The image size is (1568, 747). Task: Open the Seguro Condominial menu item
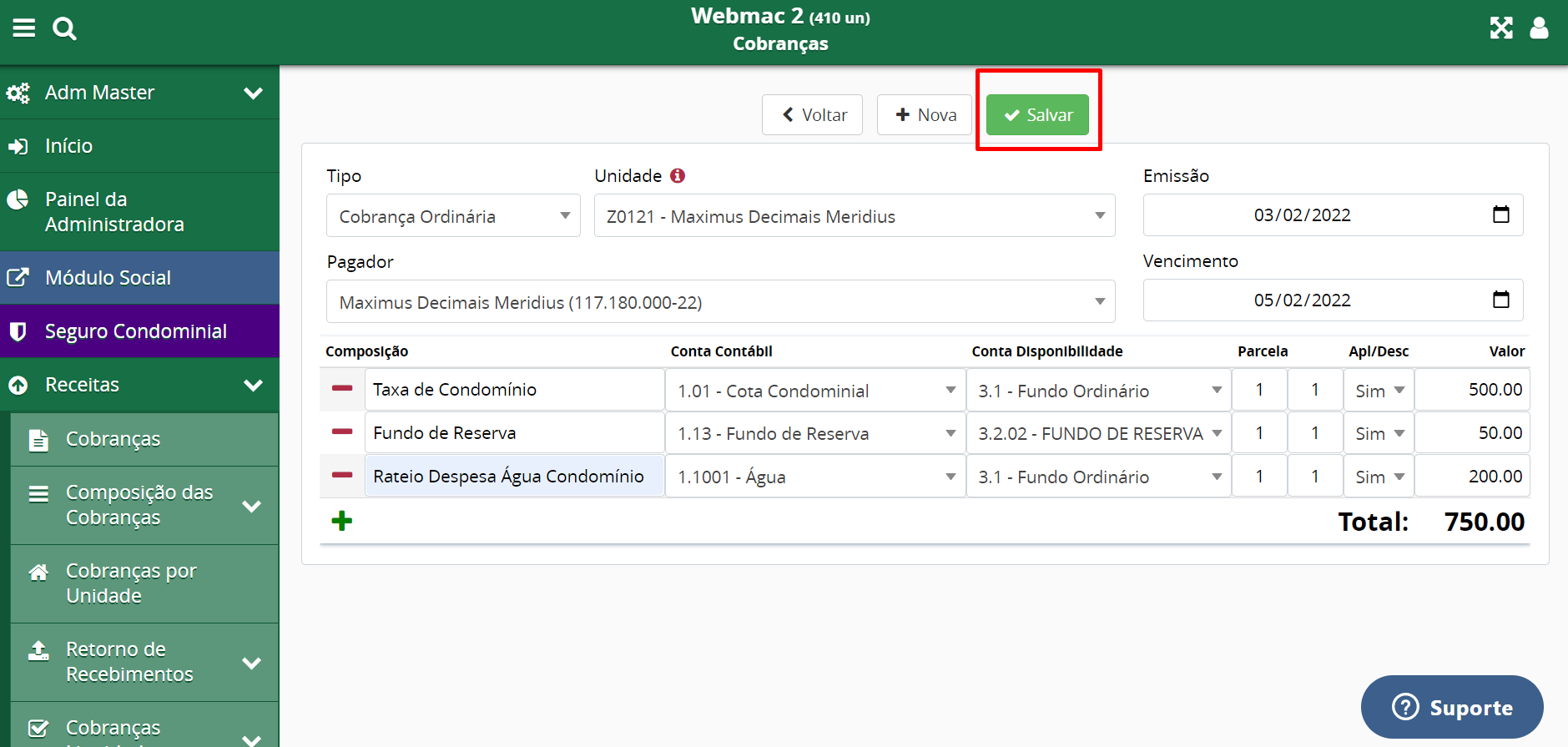(136, 331)
